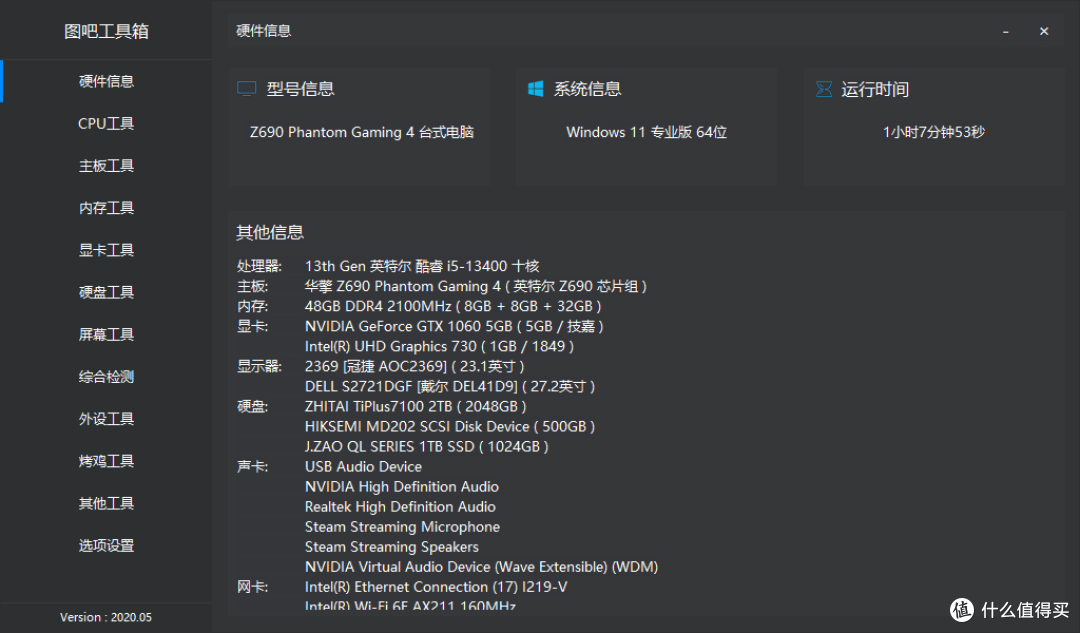
Task: Click NVIDIA High Definition Audio line
Action: tap(402, 486)
